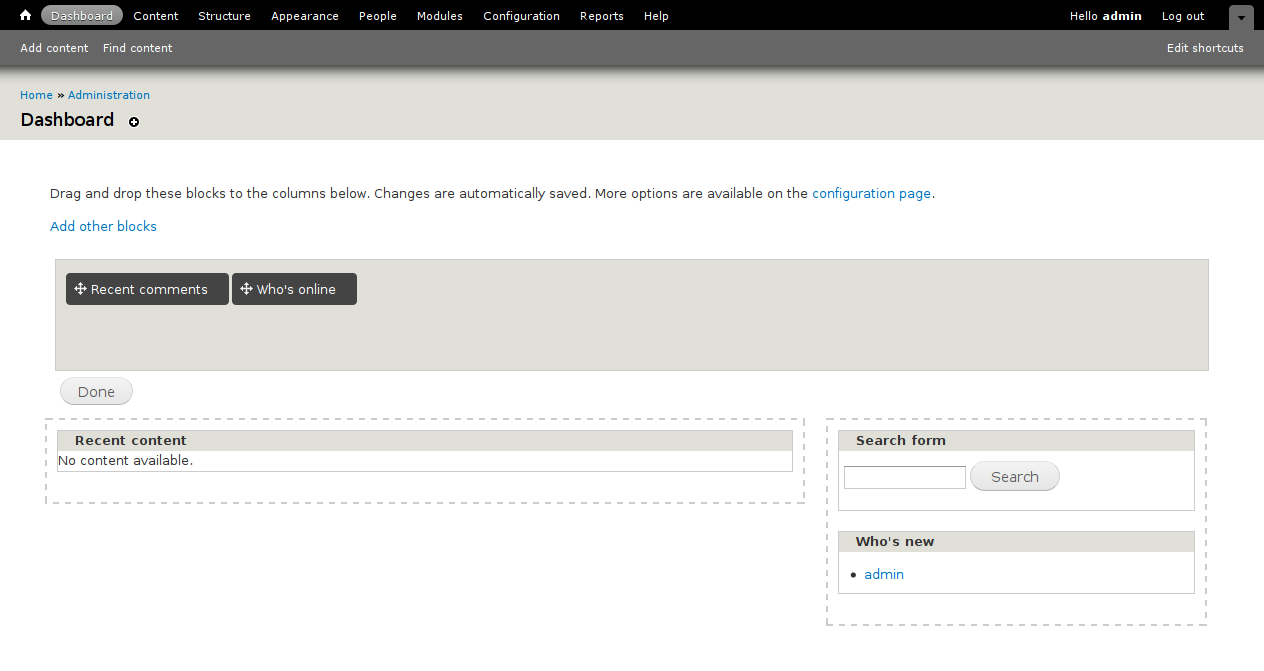Click Log out in the toolbar
The width and height of the screenshot is (1264, 671).
tap(1182, 16)
